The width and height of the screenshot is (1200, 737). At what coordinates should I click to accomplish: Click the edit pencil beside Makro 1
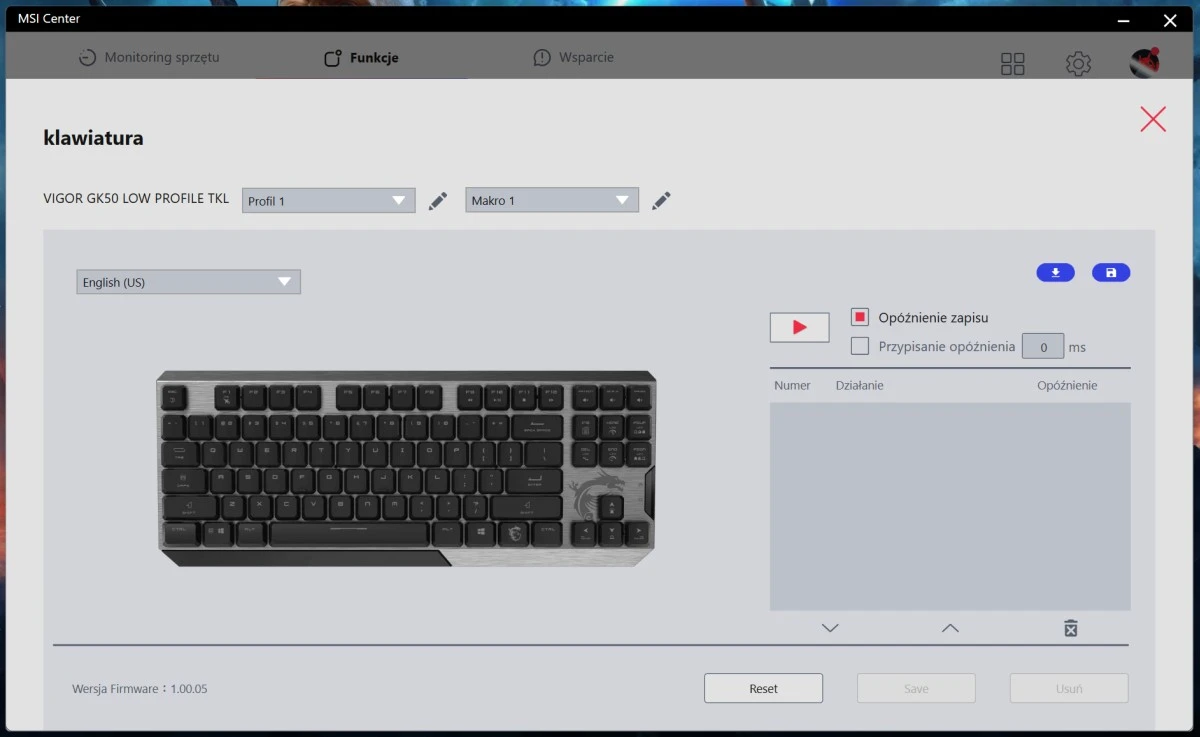(x=660, y=201)
